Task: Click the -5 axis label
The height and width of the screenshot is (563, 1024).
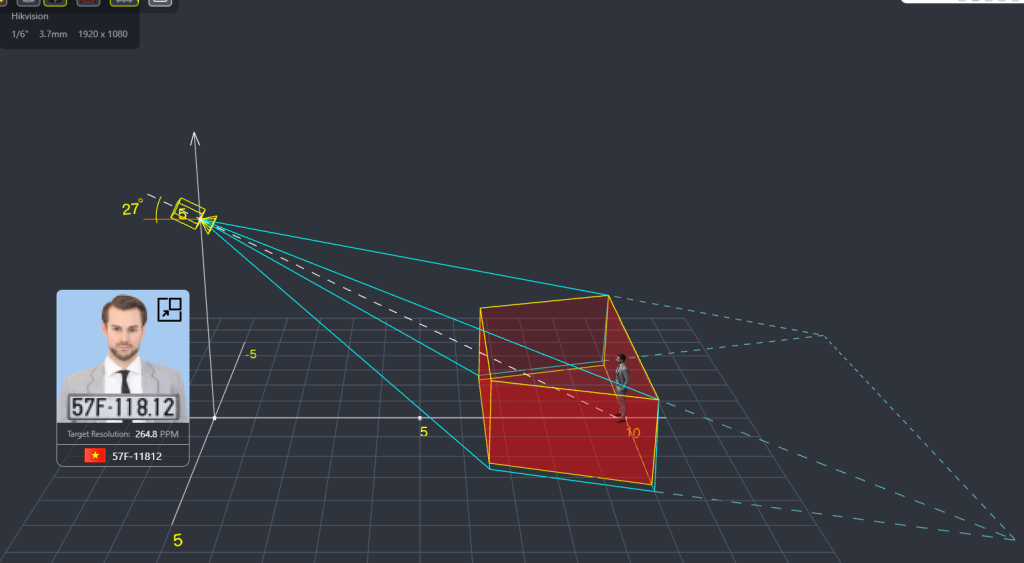Action: [x=251, y=355]
